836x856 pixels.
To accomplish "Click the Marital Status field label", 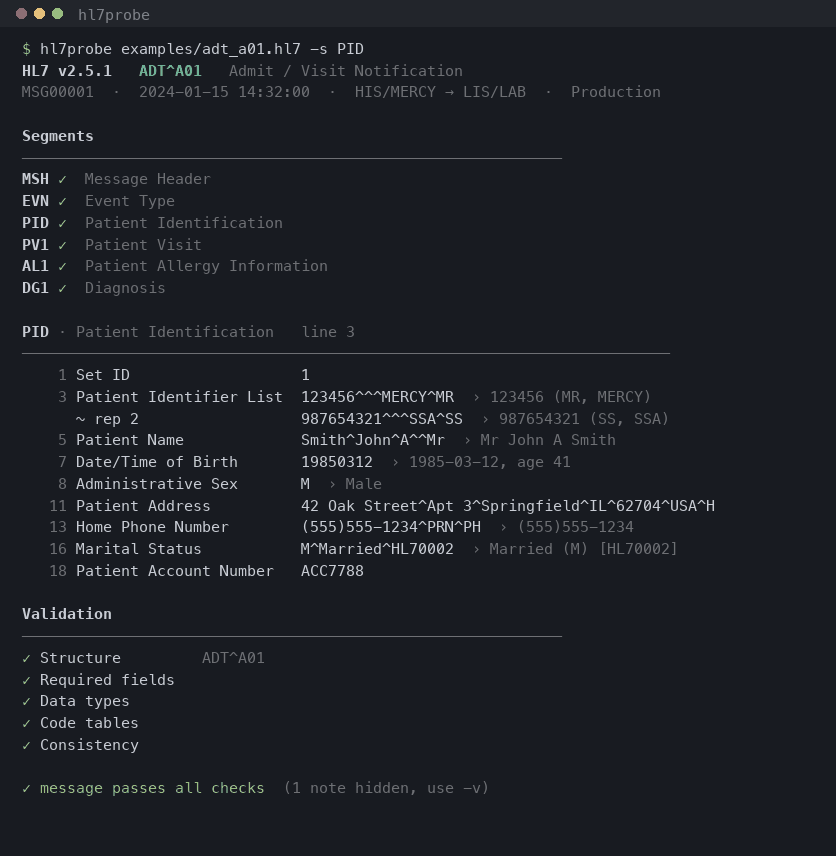I will pos(139,549).
